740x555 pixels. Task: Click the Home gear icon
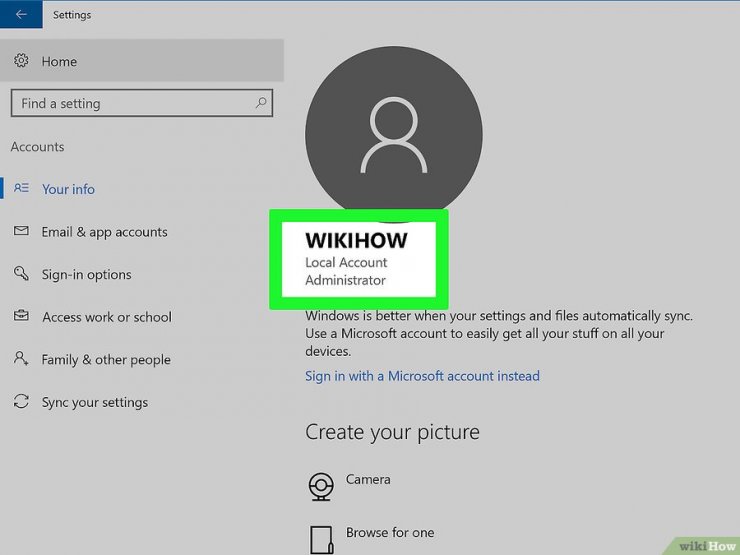tap(21, 60)
